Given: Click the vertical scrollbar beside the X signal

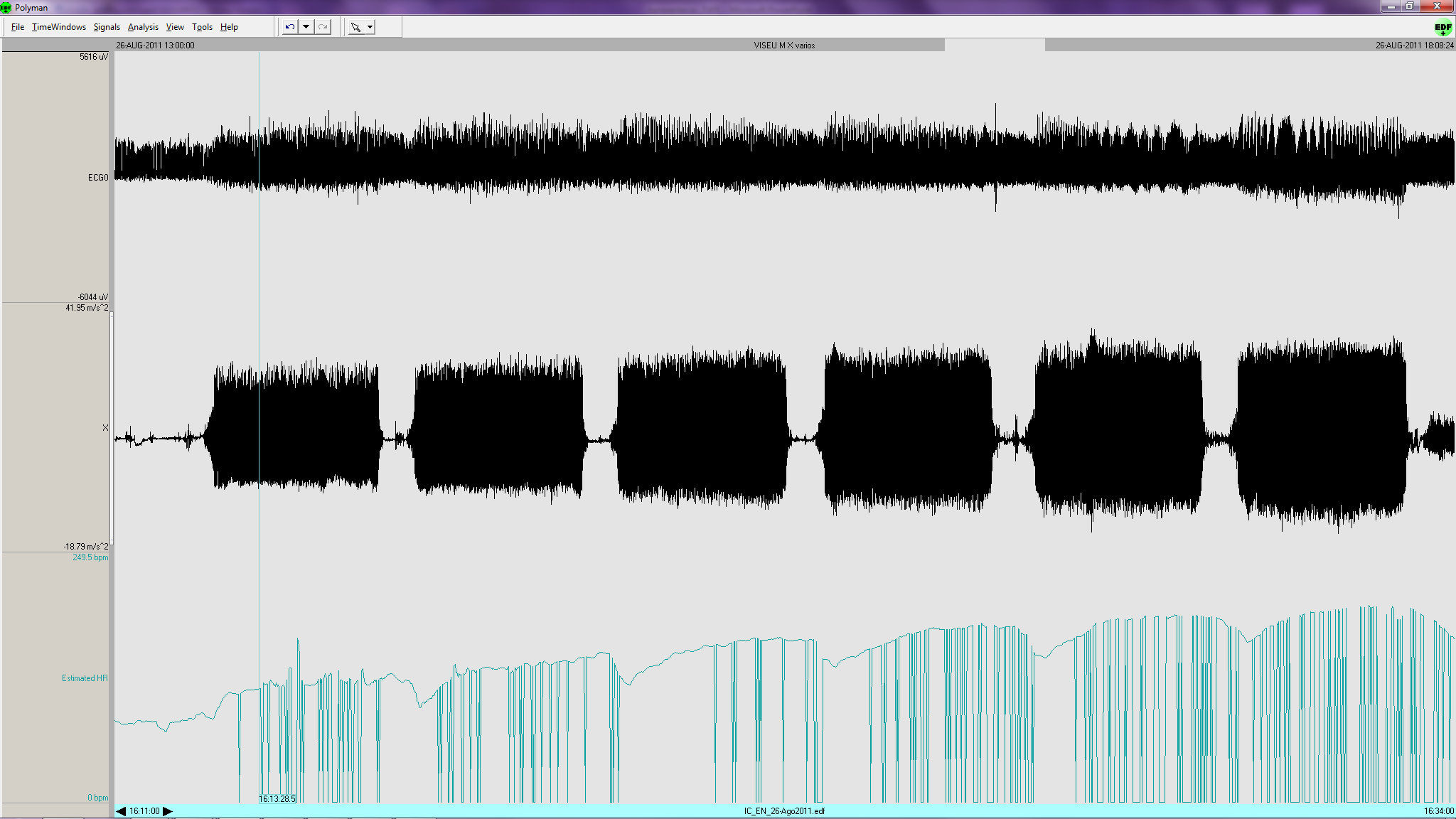Looking at the screenshot, I should [112, 428].
